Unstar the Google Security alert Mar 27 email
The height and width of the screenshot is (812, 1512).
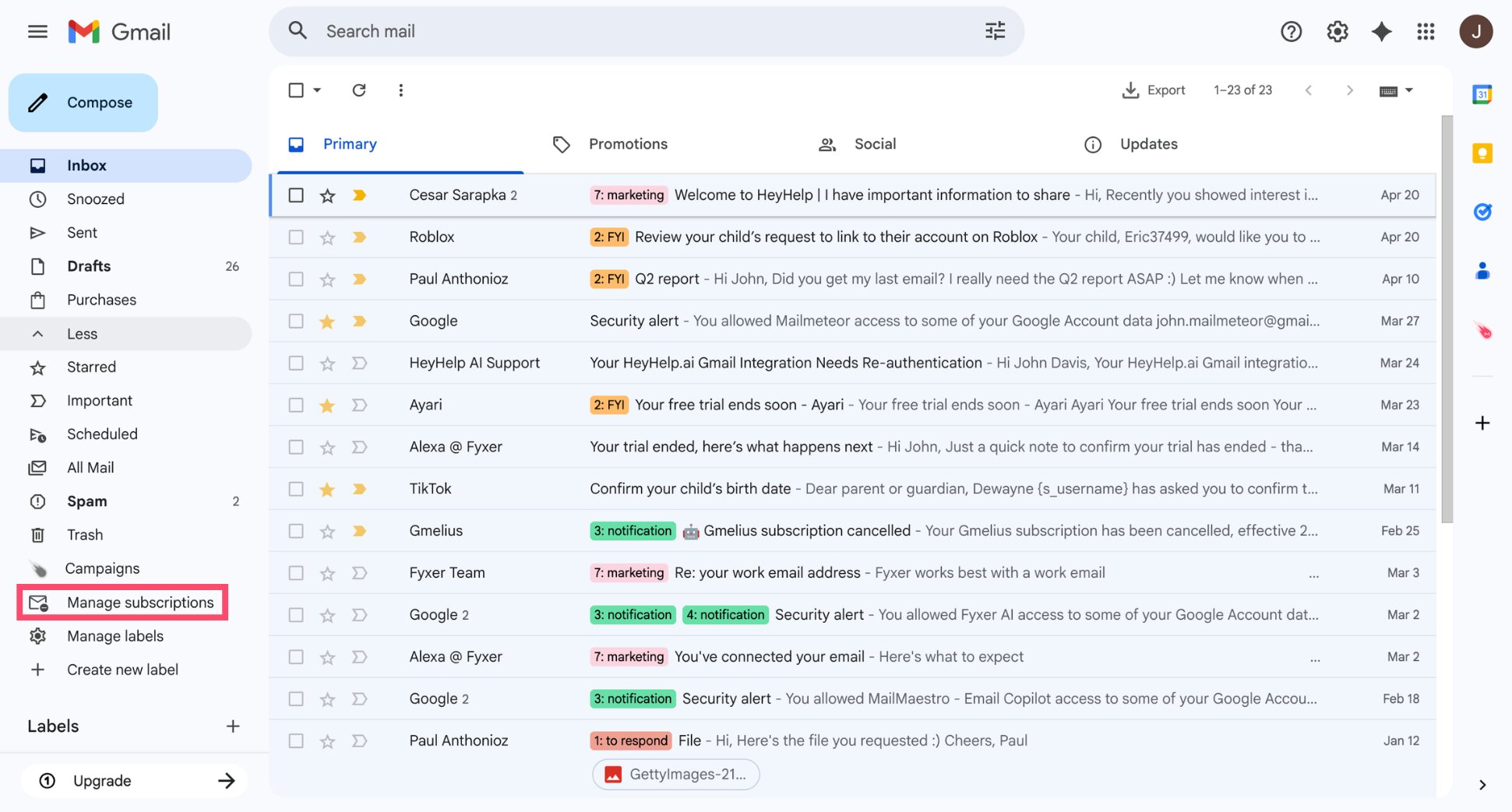pos(327,322)
